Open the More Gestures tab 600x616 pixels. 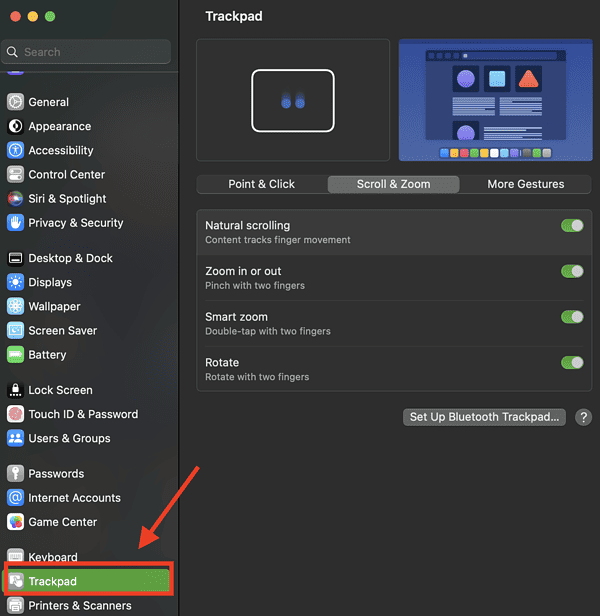point(525,184)
